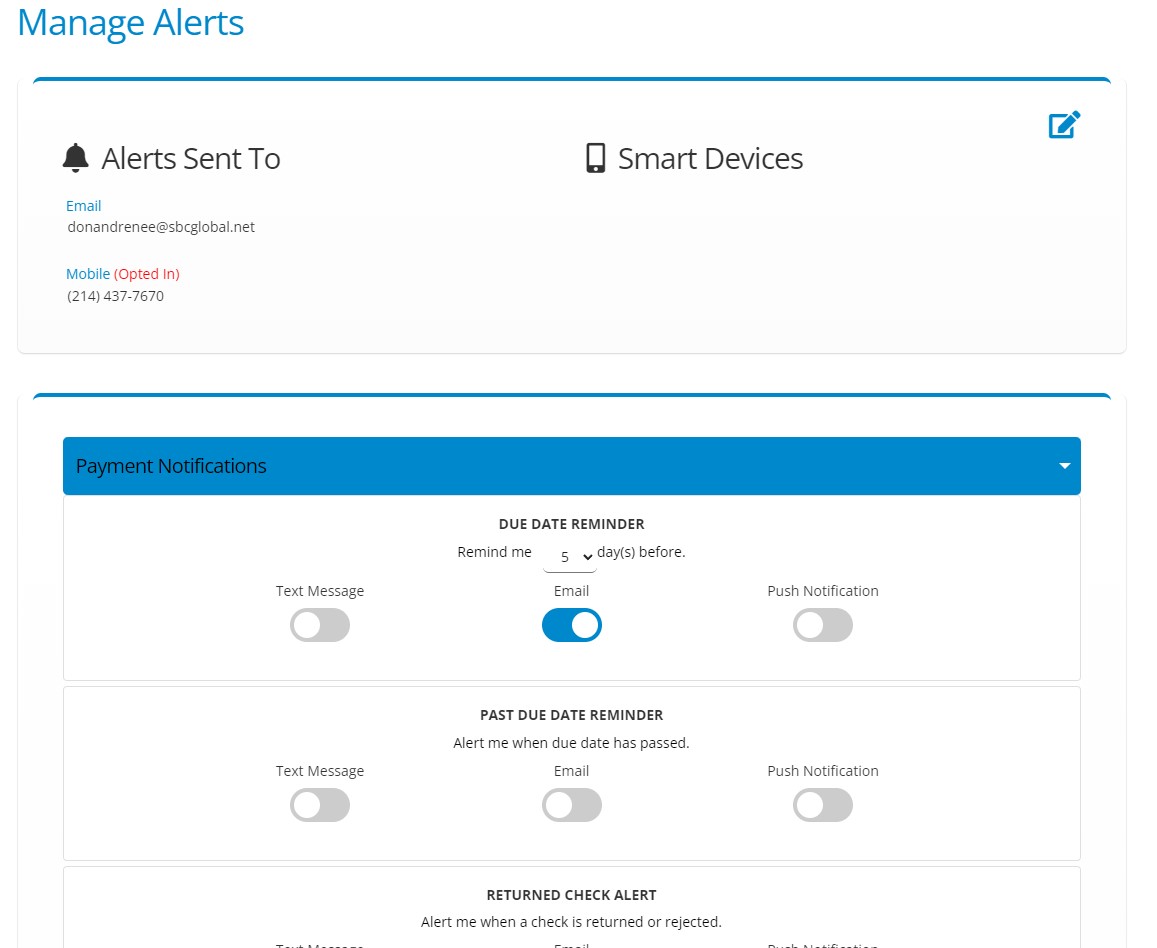This screenshot has width=1157, height=948.
Task: Disable Email toggle for Due Date Reminder
Action: tap(572, 625)
